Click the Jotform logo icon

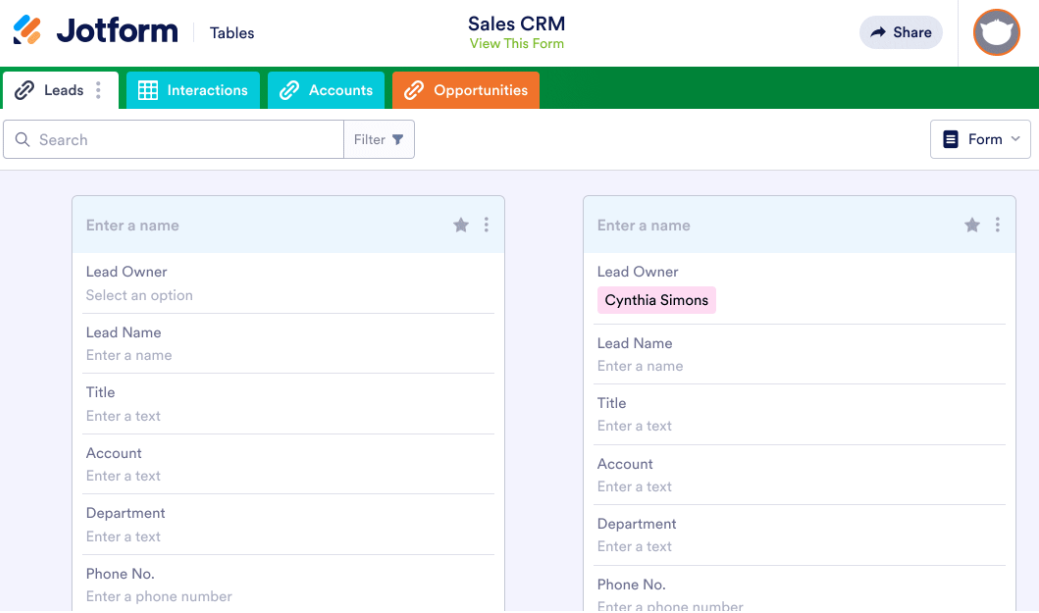coord(27,31)
